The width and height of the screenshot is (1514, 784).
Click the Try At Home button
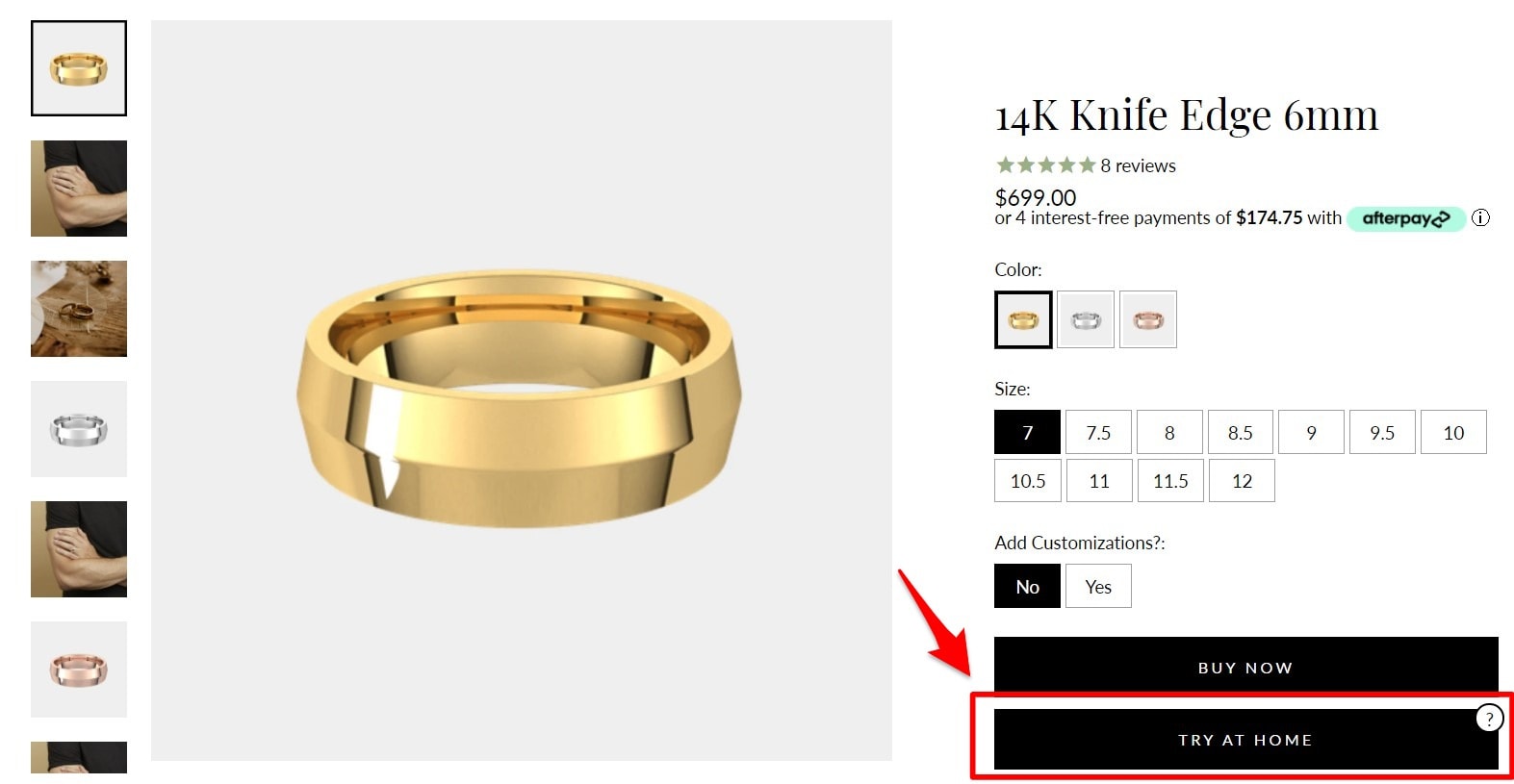pyautogui.click(x=1245, y=740)
